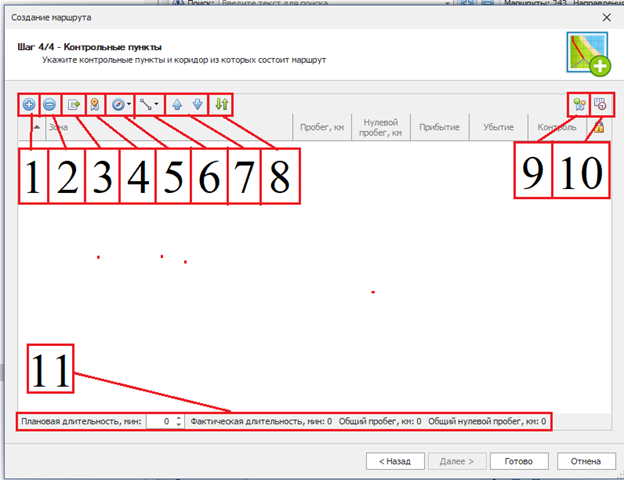Viewport: 625px width, 481px height.
Task: Expand the route line dropdown arrow
Action: click(157, 103)
